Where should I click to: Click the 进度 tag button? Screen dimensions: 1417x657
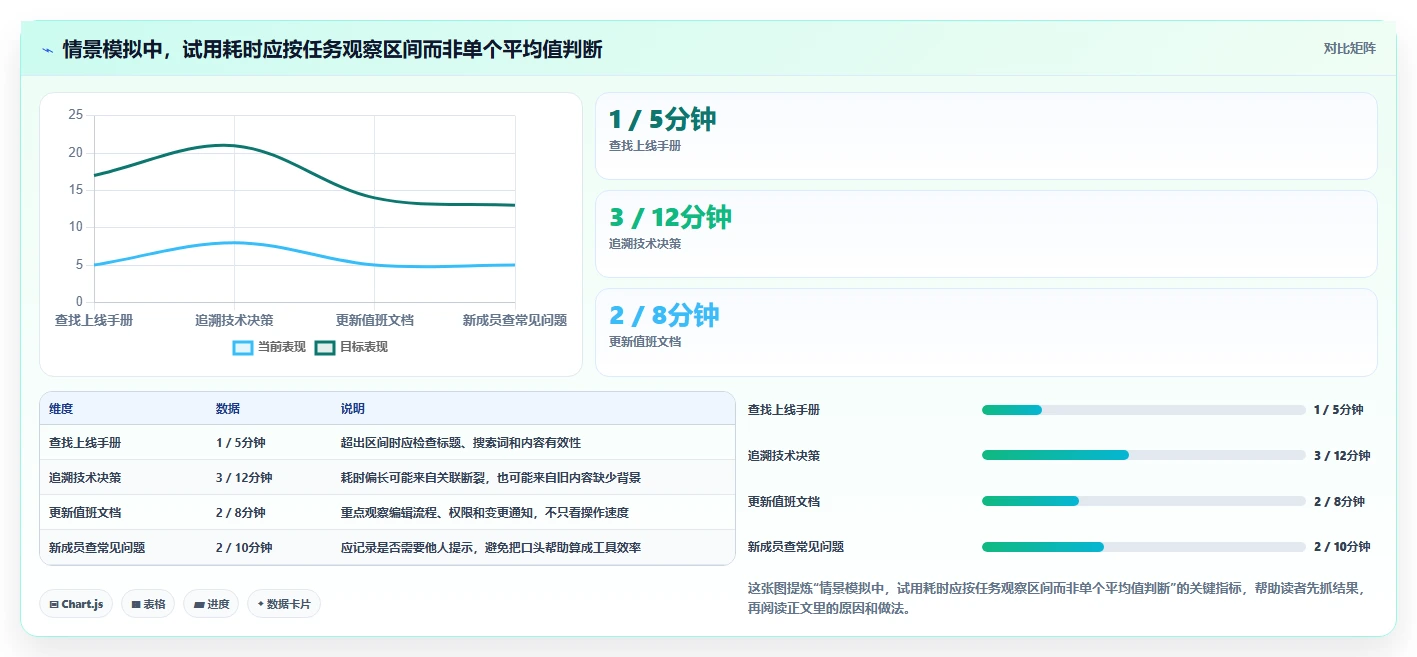211,604
